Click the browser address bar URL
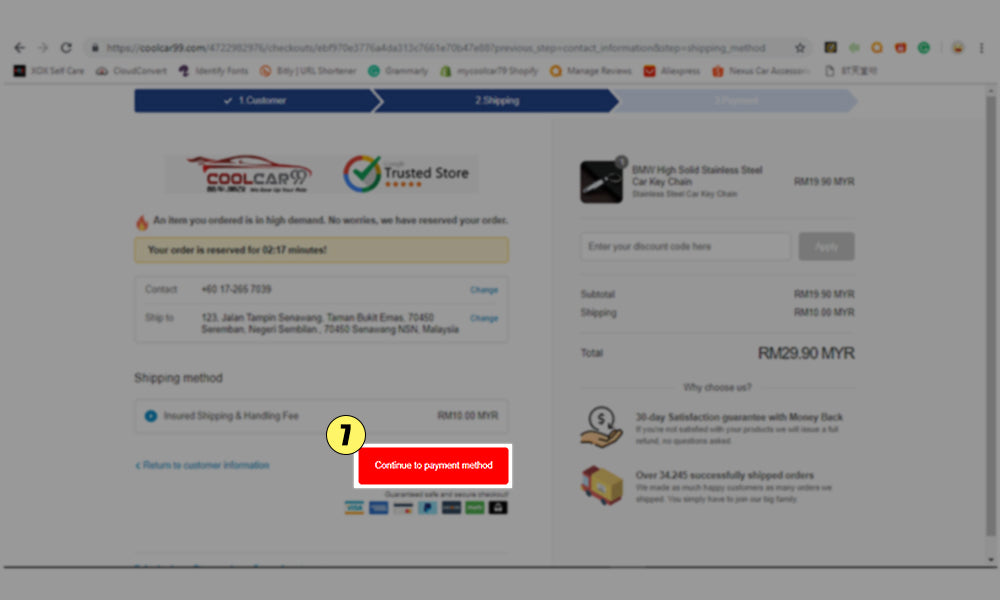The image size is (1000, 600). pos(436,48)
